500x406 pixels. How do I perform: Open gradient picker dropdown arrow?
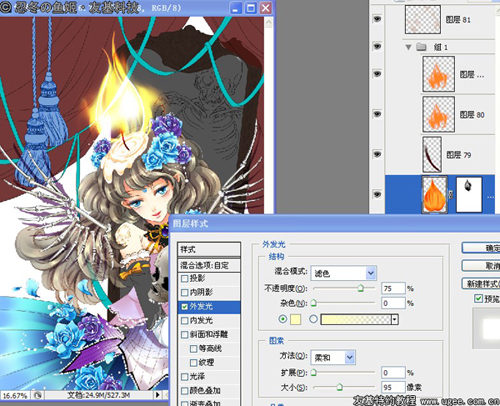click(x=395, y=320)
